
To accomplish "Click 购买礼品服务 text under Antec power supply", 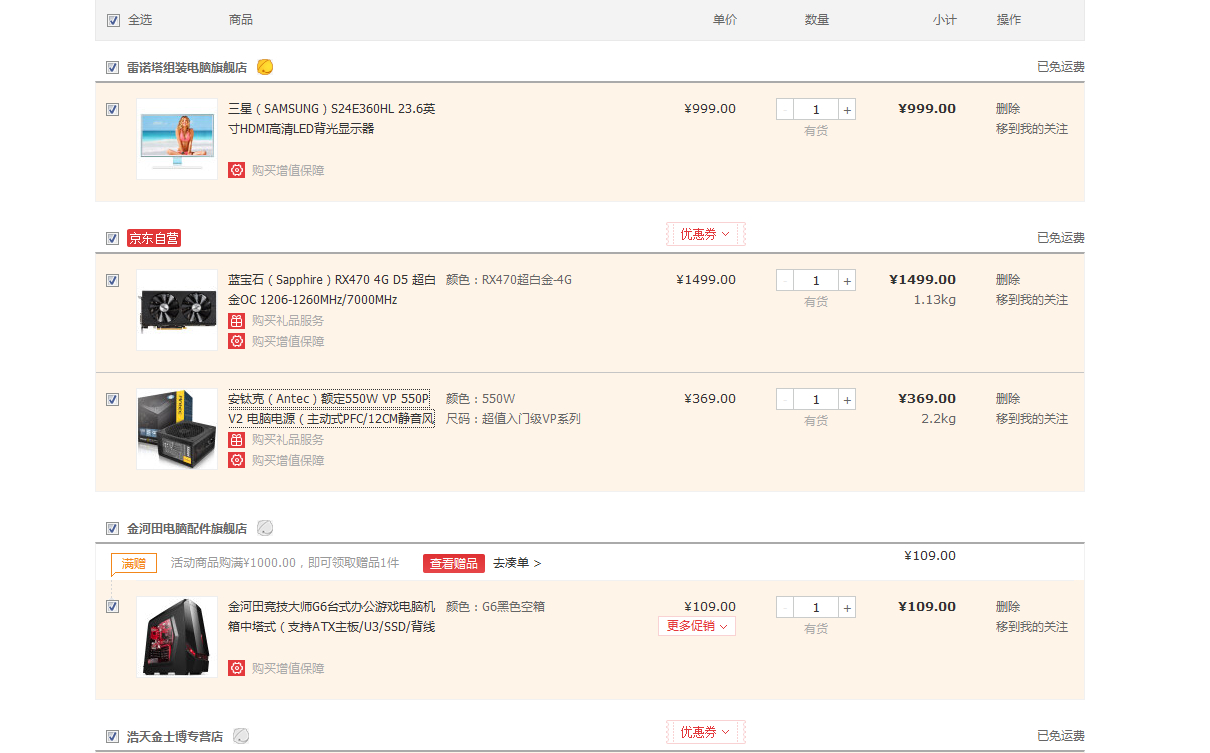I will pyautogui.click(x=288, y=440).
